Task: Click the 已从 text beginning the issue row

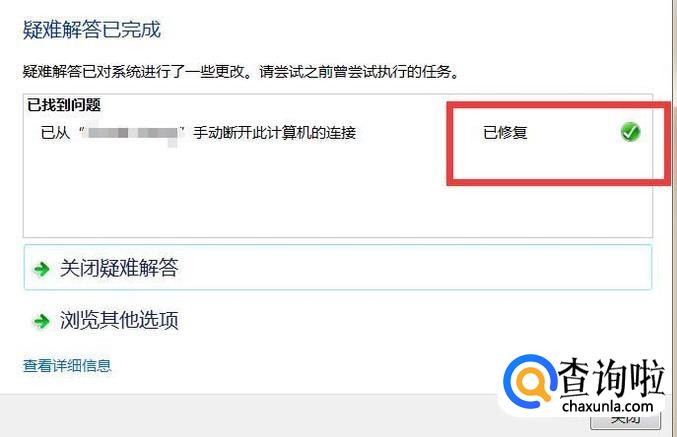Action: pos(55,133)
